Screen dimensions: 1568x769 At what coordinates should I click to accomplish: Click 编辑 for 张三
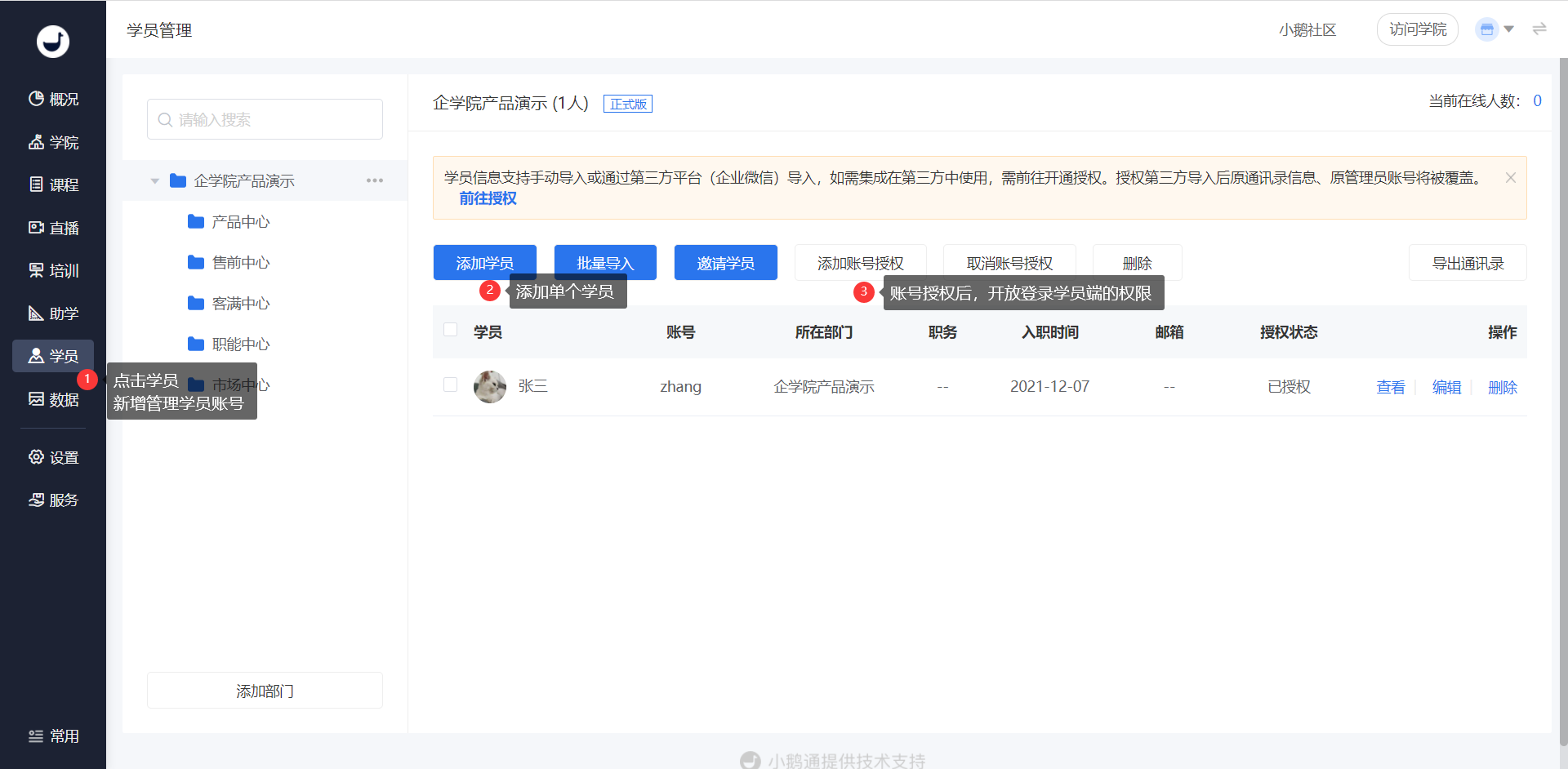(x=1446, y=387)
